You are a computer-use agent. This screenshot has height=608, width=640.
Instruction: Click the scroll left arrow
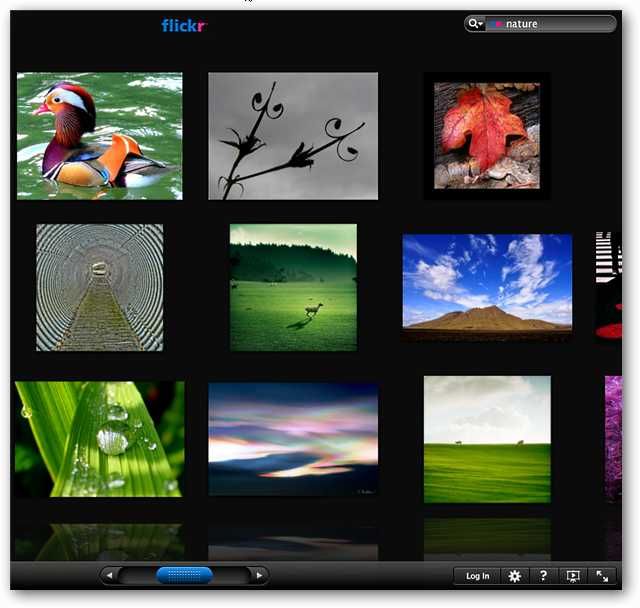(109, 575)
